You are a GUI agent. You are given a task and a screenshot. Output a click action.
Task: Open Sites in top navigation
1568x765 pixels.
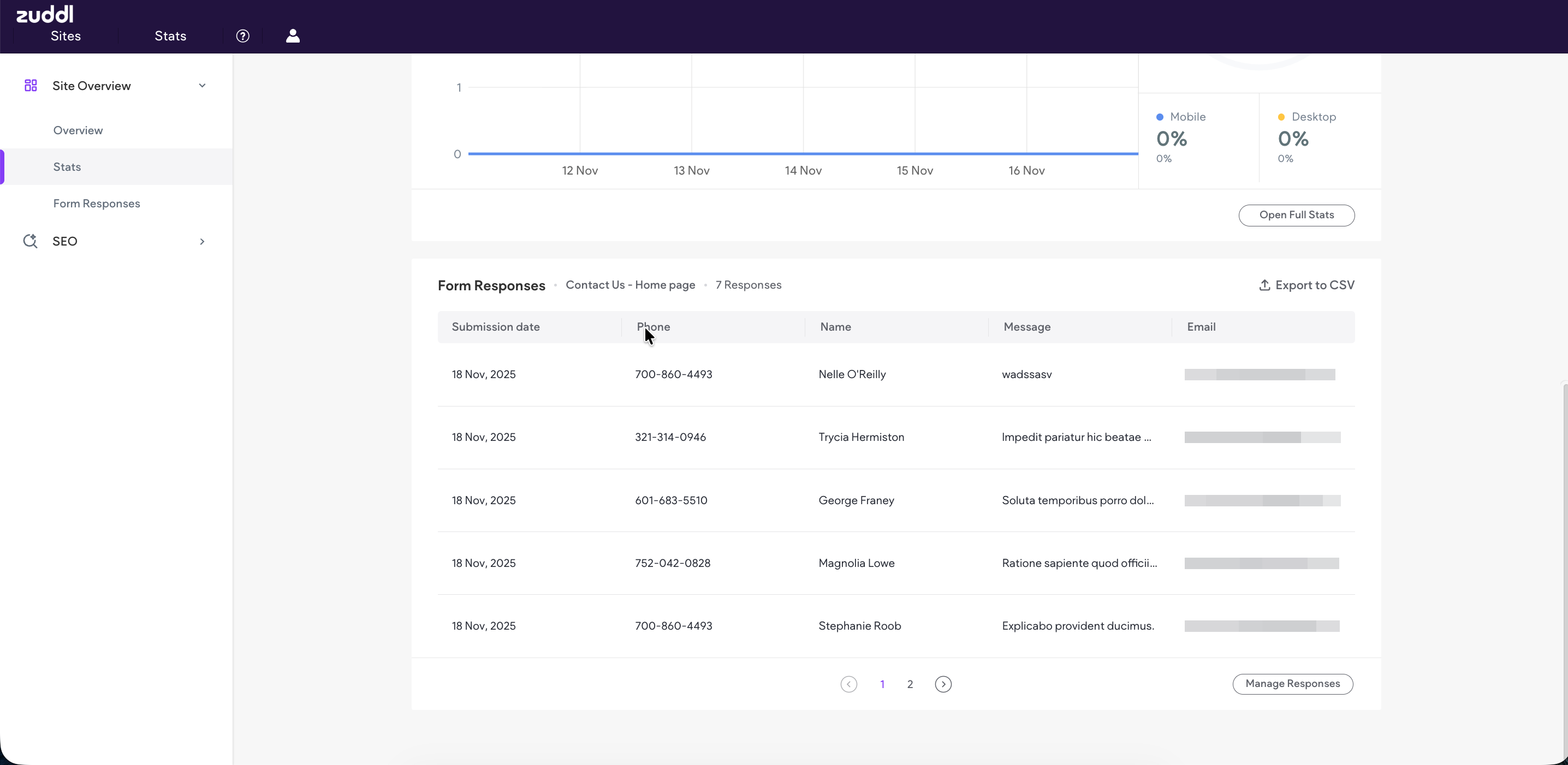pyautogui.click(x=66, y=36)
